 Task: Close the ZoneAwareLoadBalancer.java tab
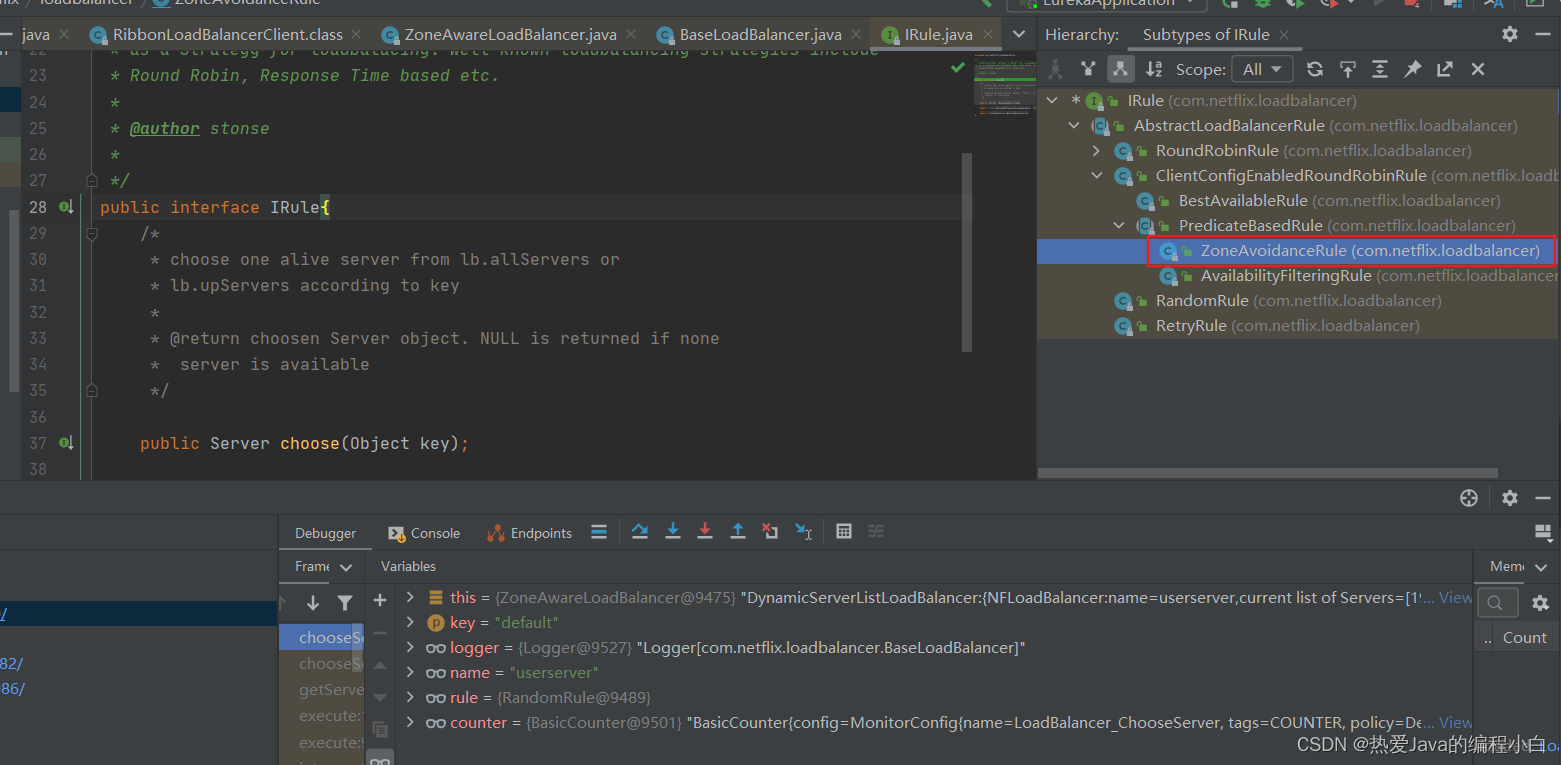pyautogui.click(x=632, y=35)
